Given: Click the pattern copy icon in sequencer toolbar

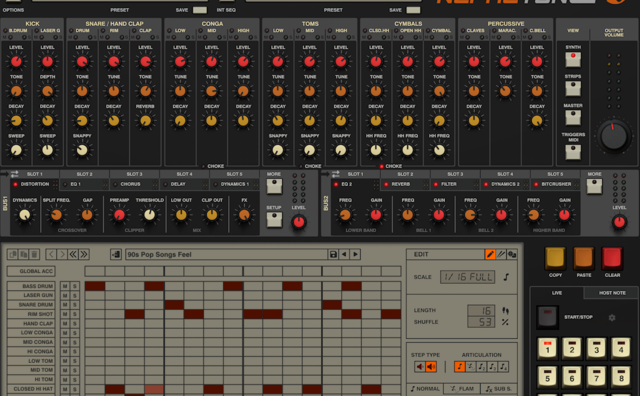Looking at the screenshot, I should [13, 254].
